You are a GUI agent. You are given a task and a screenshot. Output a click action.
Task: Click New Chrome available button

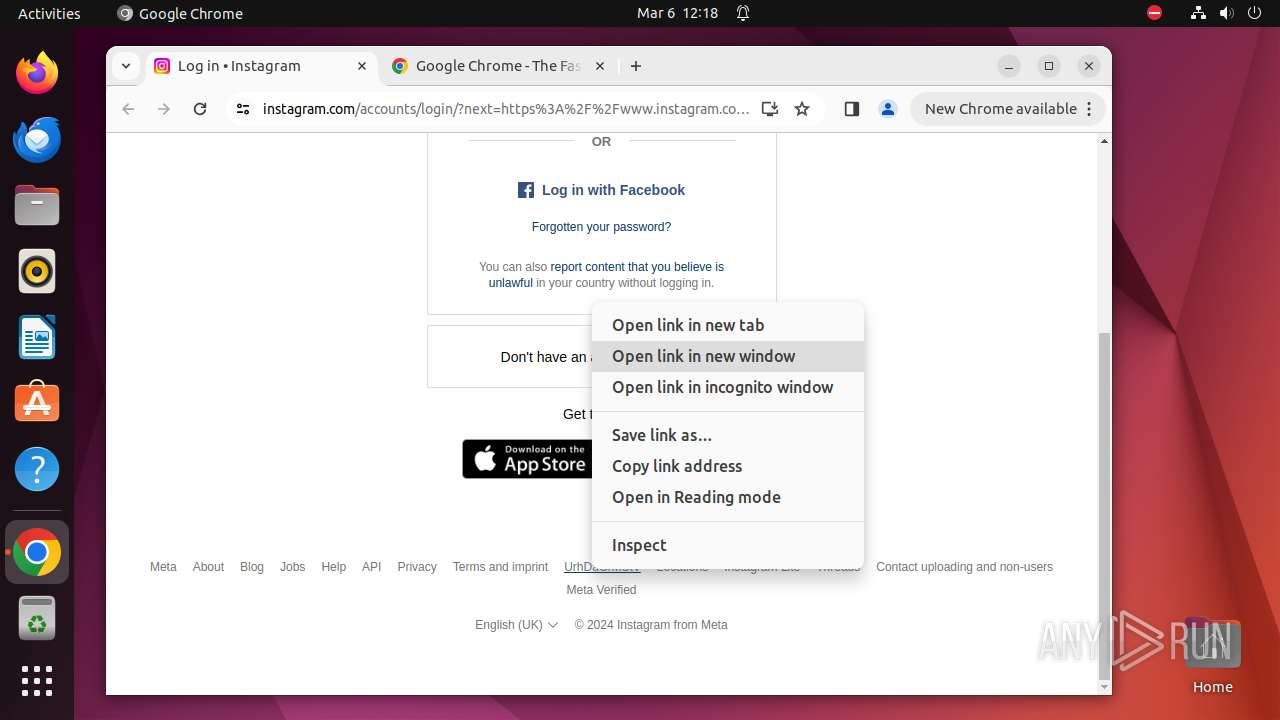[x=1008, y=109]
